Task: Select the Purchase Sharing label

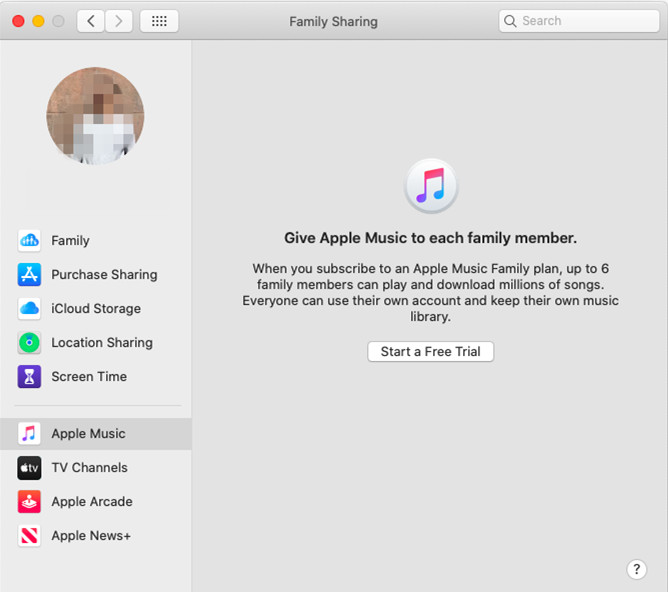Action: click(x=104, y=275)
